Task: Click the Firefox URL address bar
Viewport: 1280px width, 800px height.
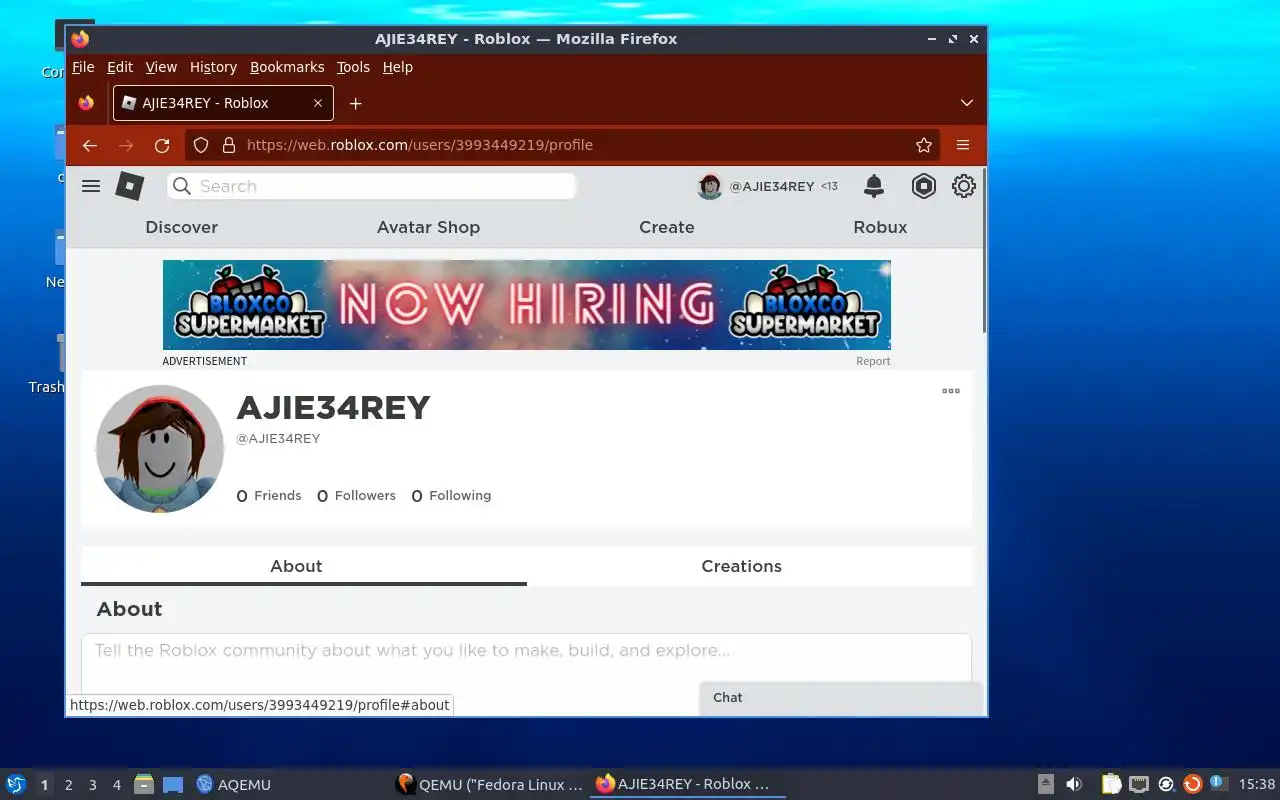Action: (560, 145)
